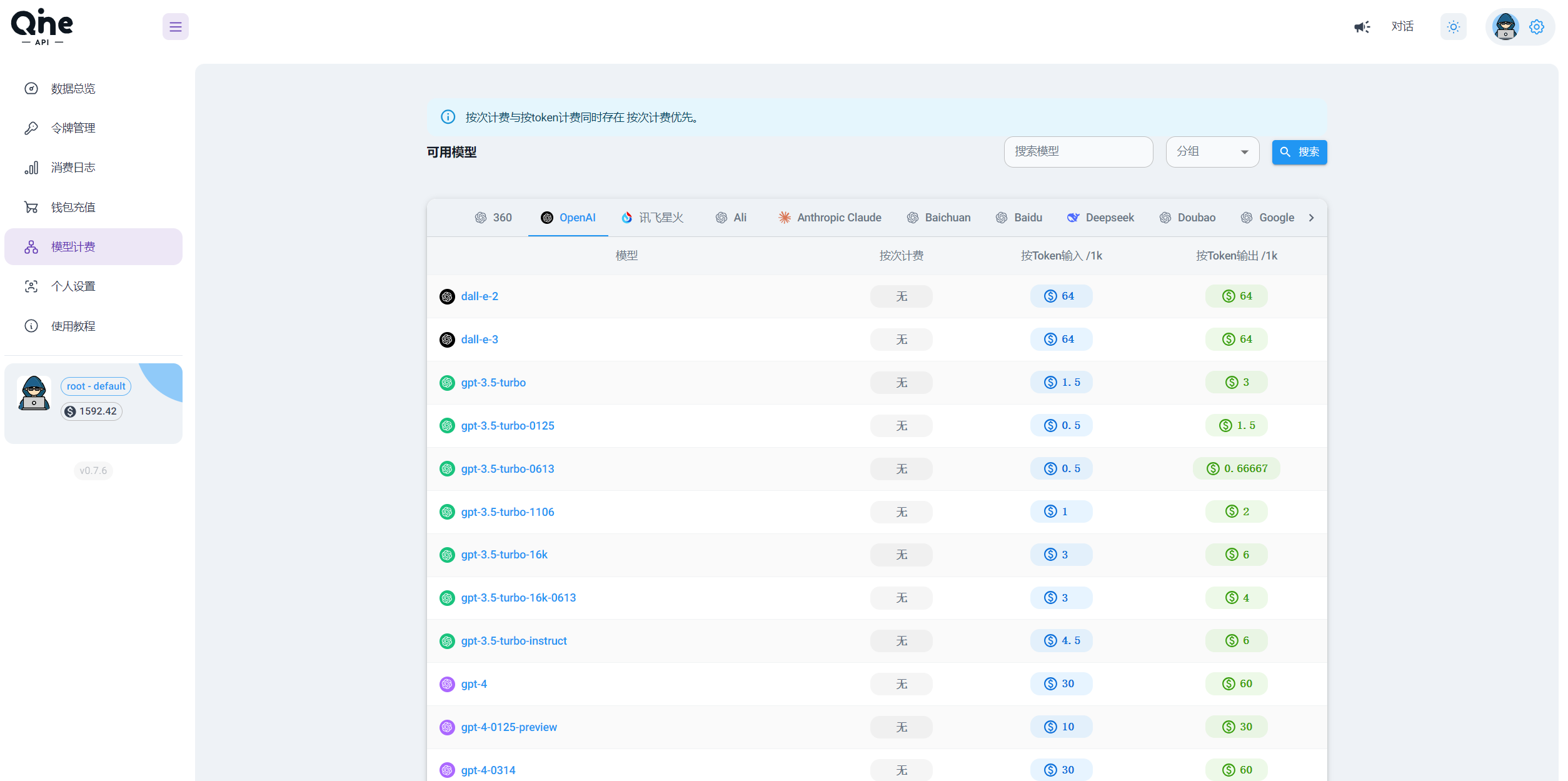Switch to the 讯飞星火 tab
This screenshot has height=781, width=1568.
652,218
